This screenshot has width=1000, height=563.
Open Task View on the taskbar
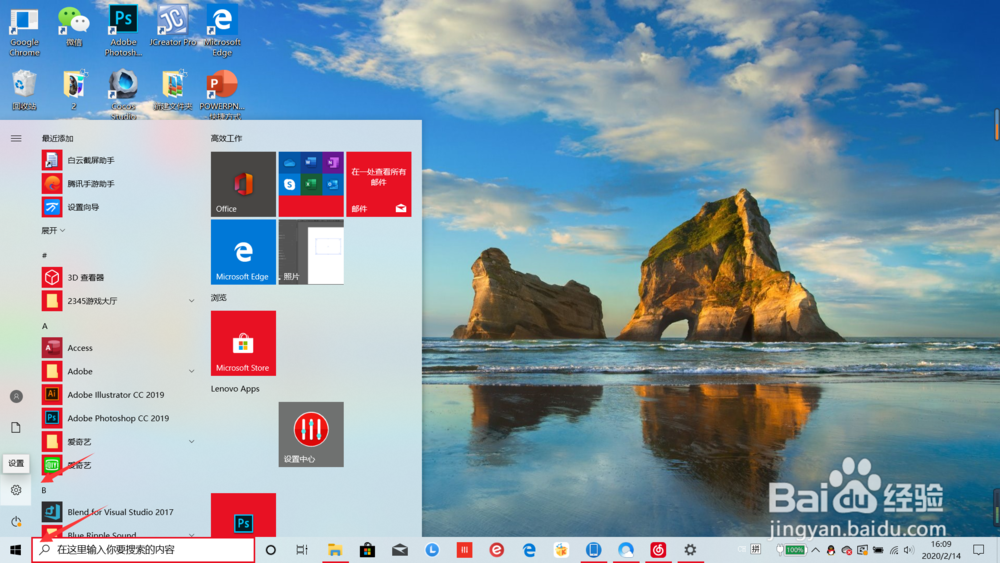click(x=302, y=550)
